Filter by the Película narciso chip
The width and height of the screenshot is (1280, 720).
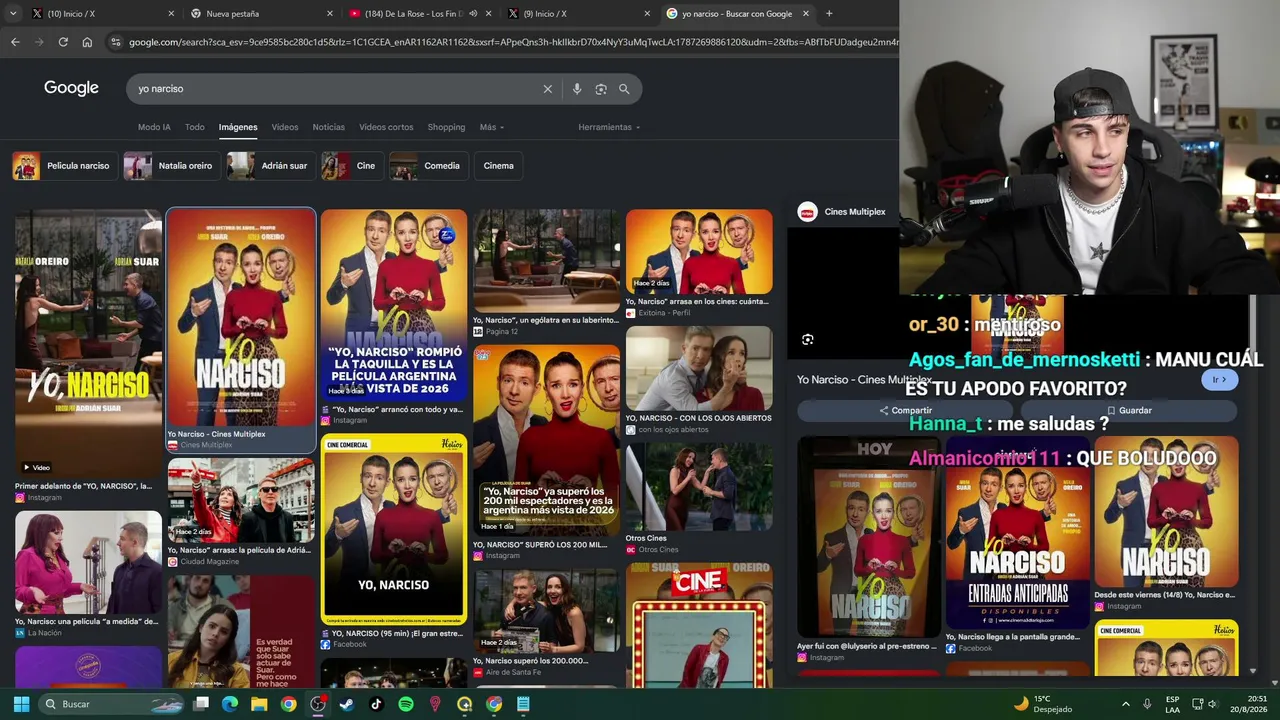click(65, 166)
